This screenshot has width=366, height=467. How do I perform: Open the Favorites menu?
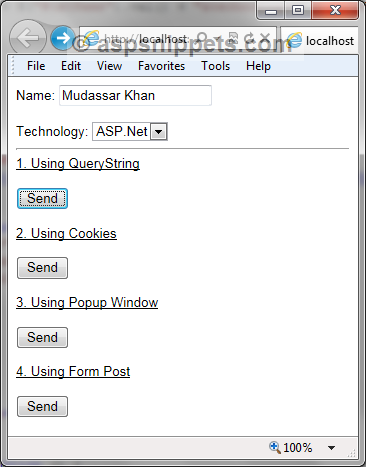[161, 66]
